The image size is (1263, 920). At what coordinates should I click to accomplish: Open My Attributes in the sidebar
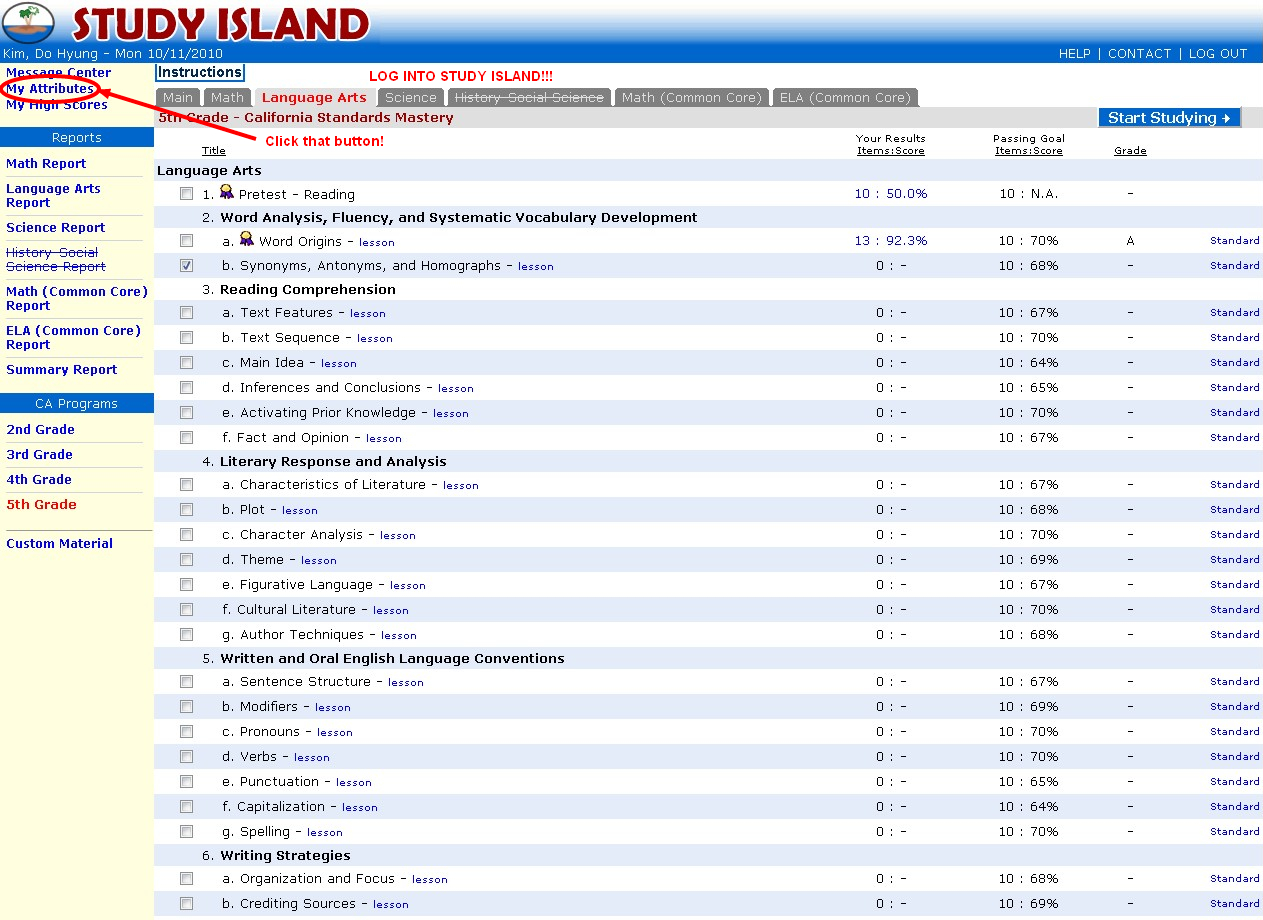(x=48, y=88)
